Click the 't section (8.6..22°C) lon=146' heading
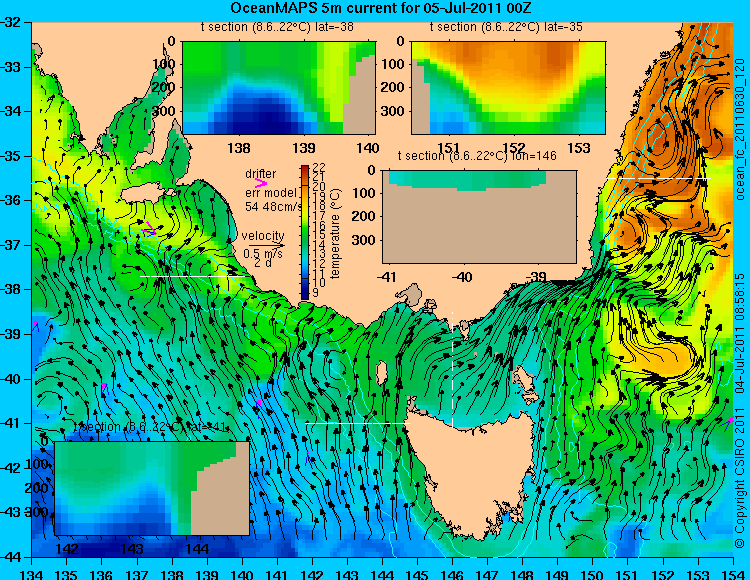Image resolution: width=750 pixels, height=580 pixels. coord(477,156)
